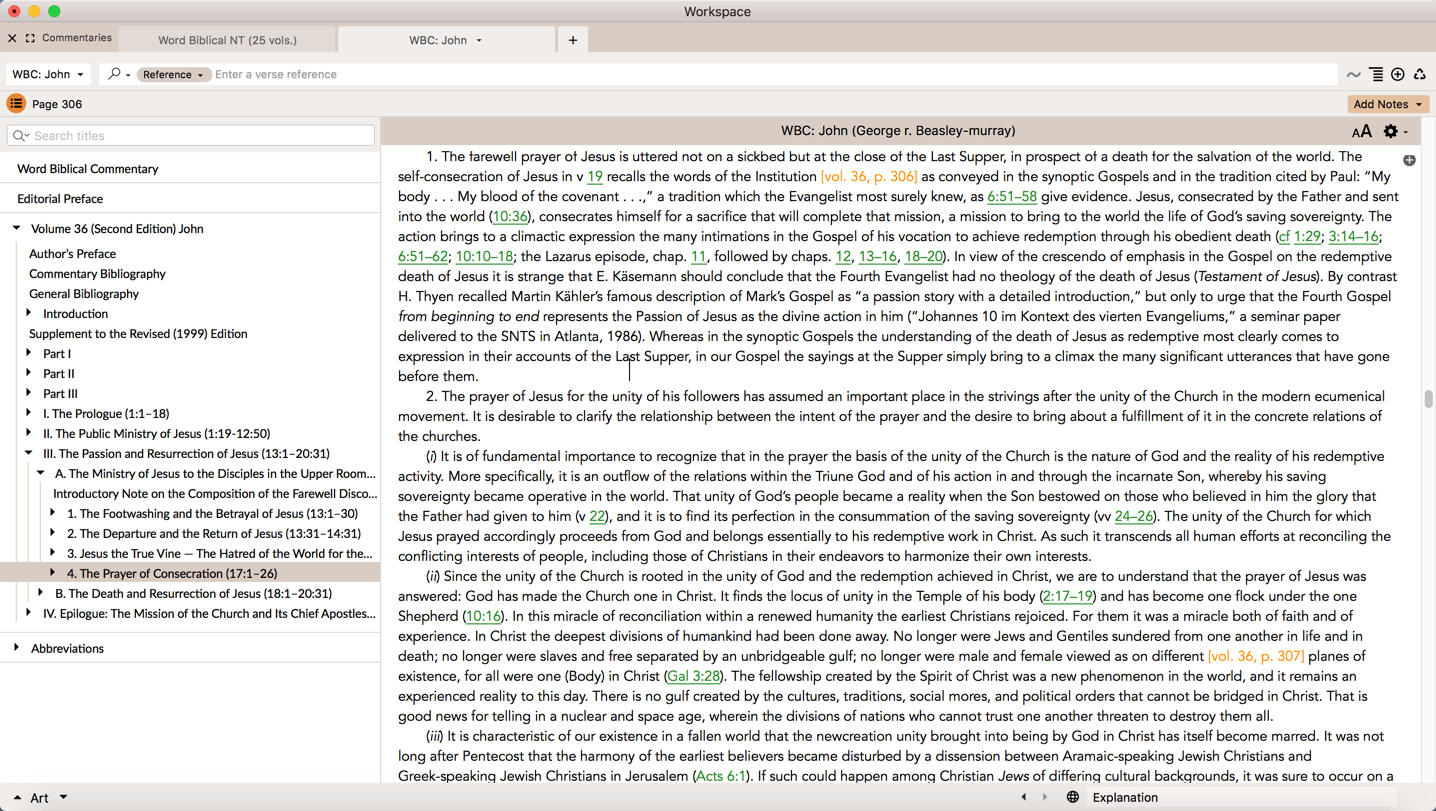Open Author's Preface entry
The height and width of the screenshot is (811, 1436).
coord(72,254)
